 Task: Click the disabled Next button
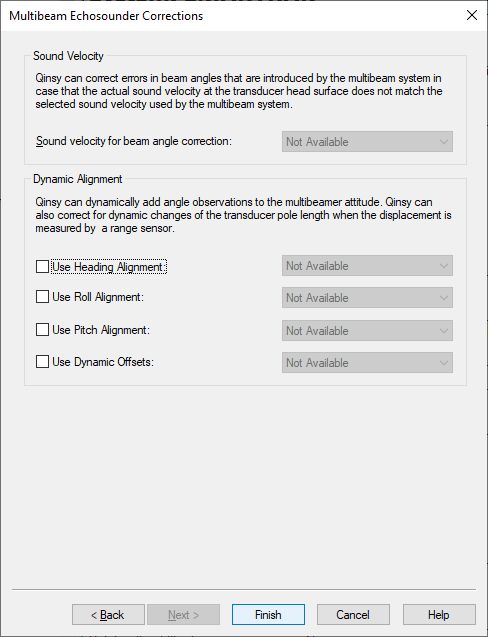coord(184,615)
